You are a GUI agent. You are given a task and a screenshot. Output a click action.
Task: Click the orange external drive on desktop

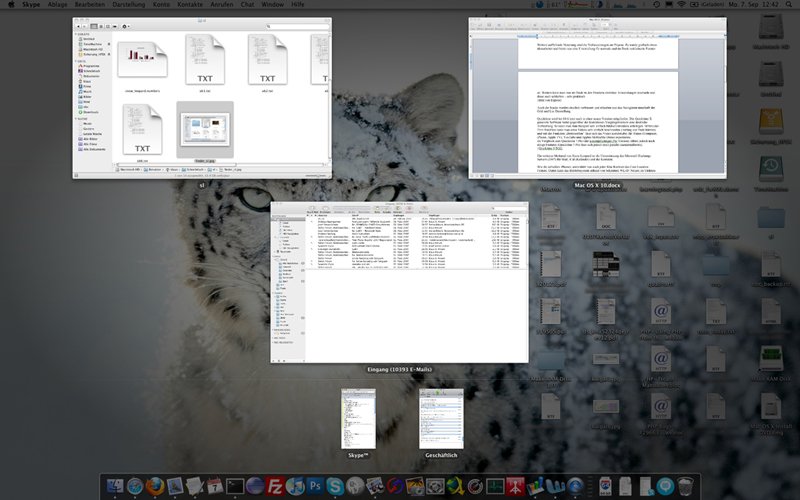point(770,123)
